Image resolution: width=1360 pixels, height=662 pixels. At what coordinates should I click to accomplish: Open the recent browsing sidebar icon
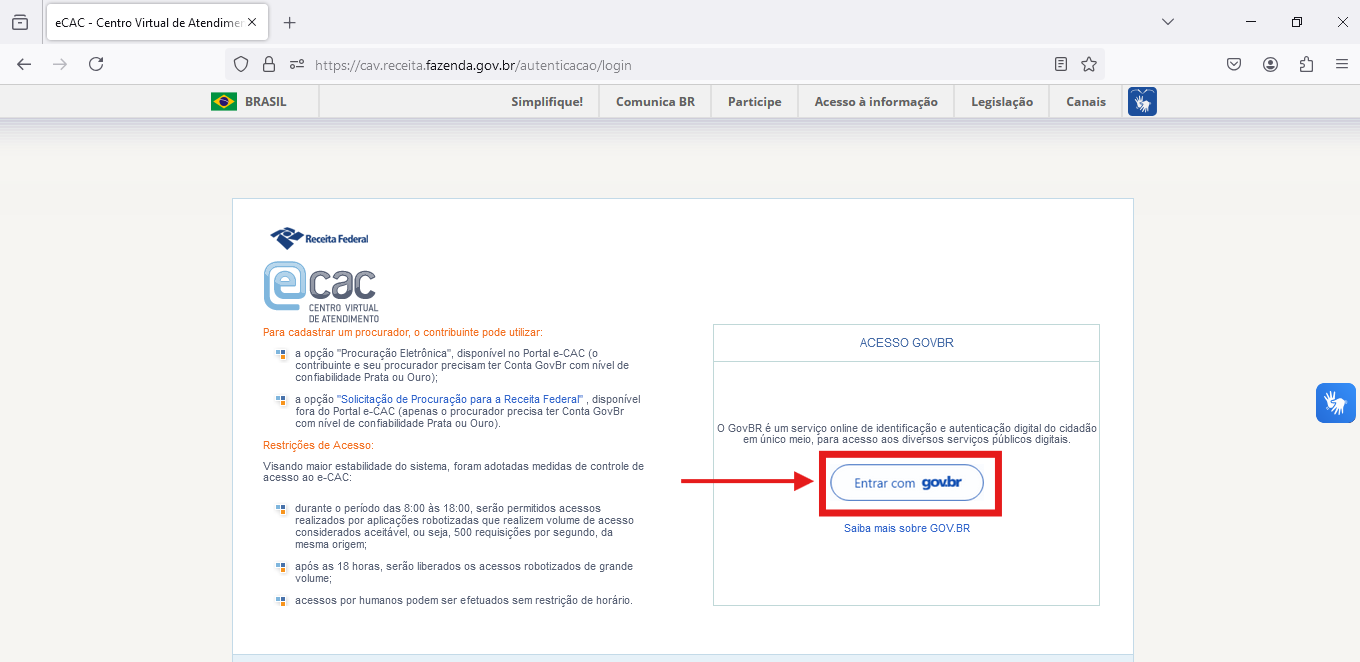click(20, 22)
